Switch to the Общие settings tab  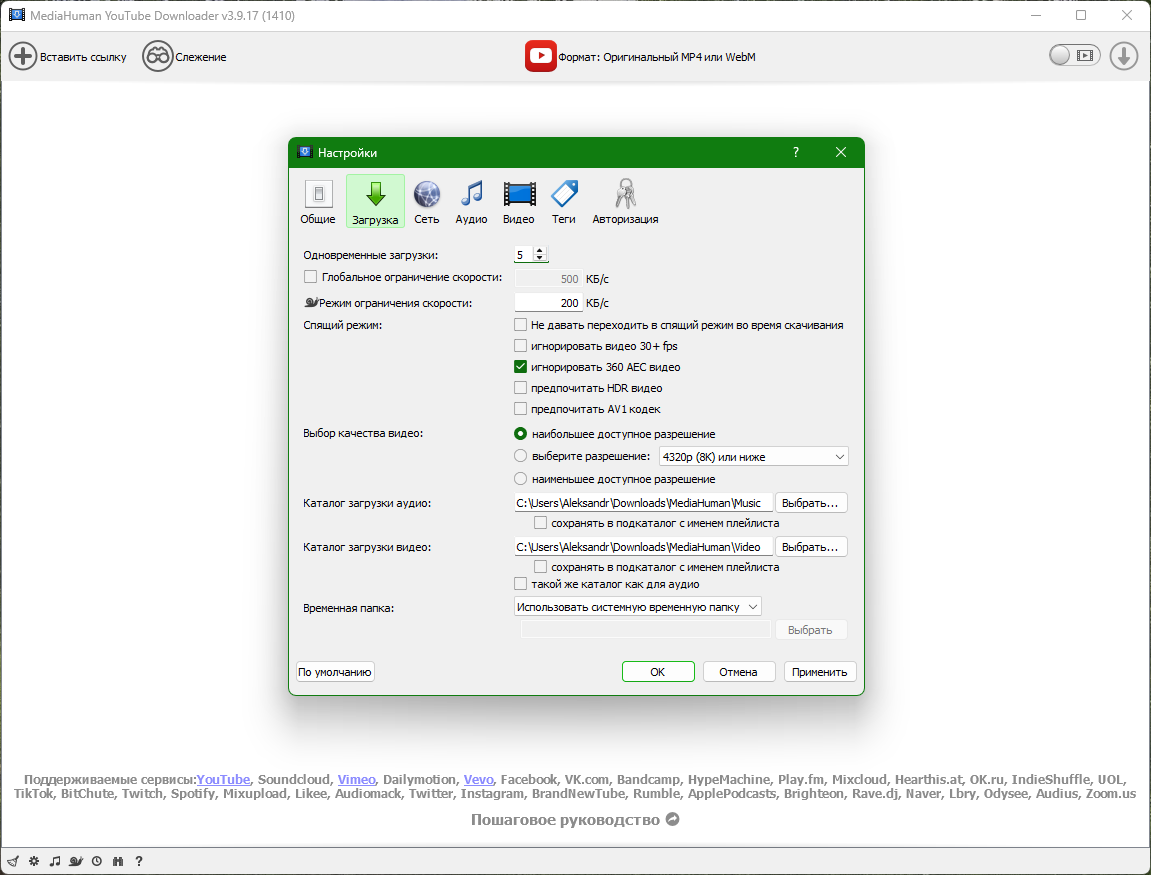[318, 201]
